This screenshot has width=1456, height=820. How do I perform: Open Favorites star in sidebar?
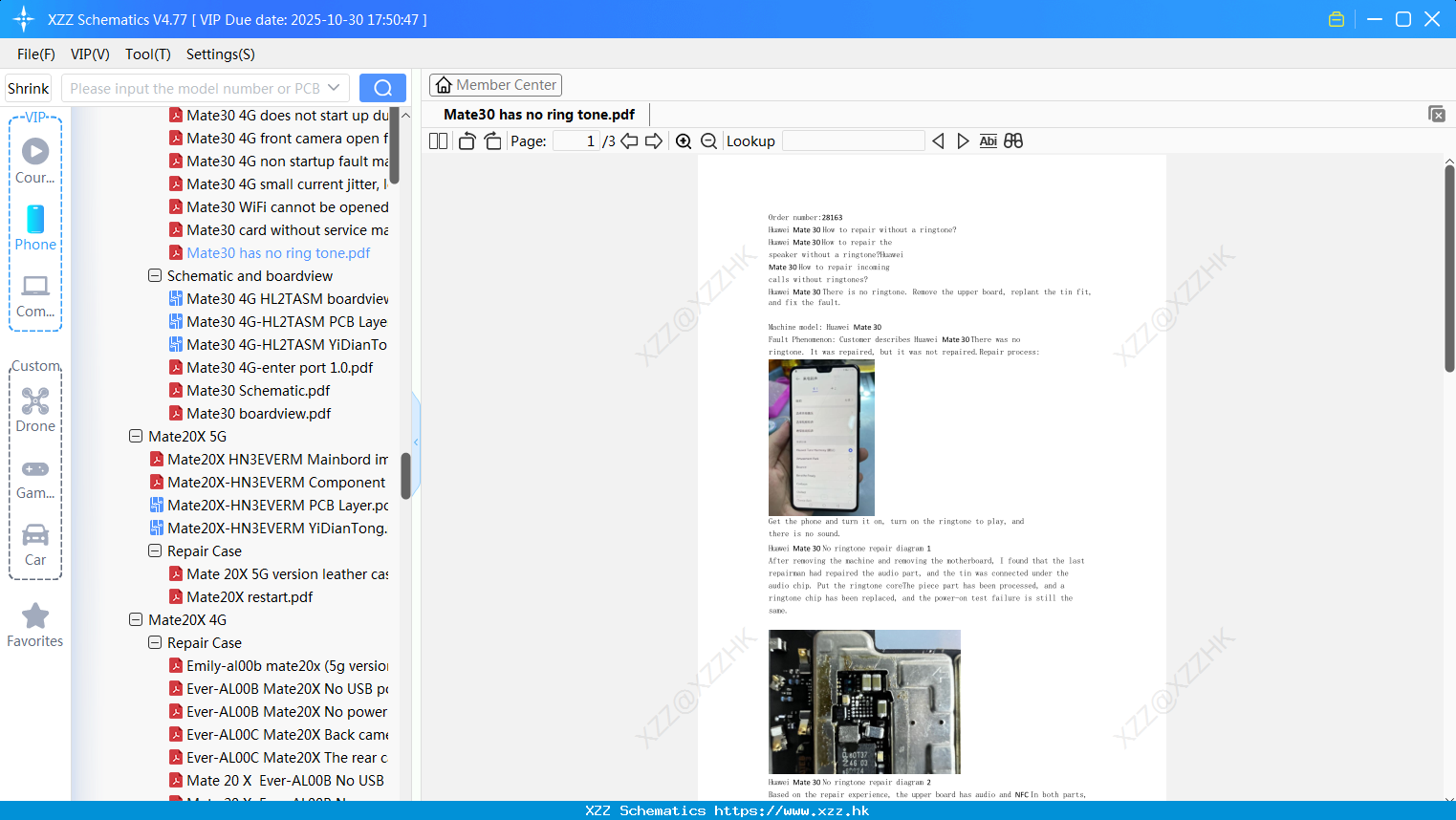click(35, 626)
